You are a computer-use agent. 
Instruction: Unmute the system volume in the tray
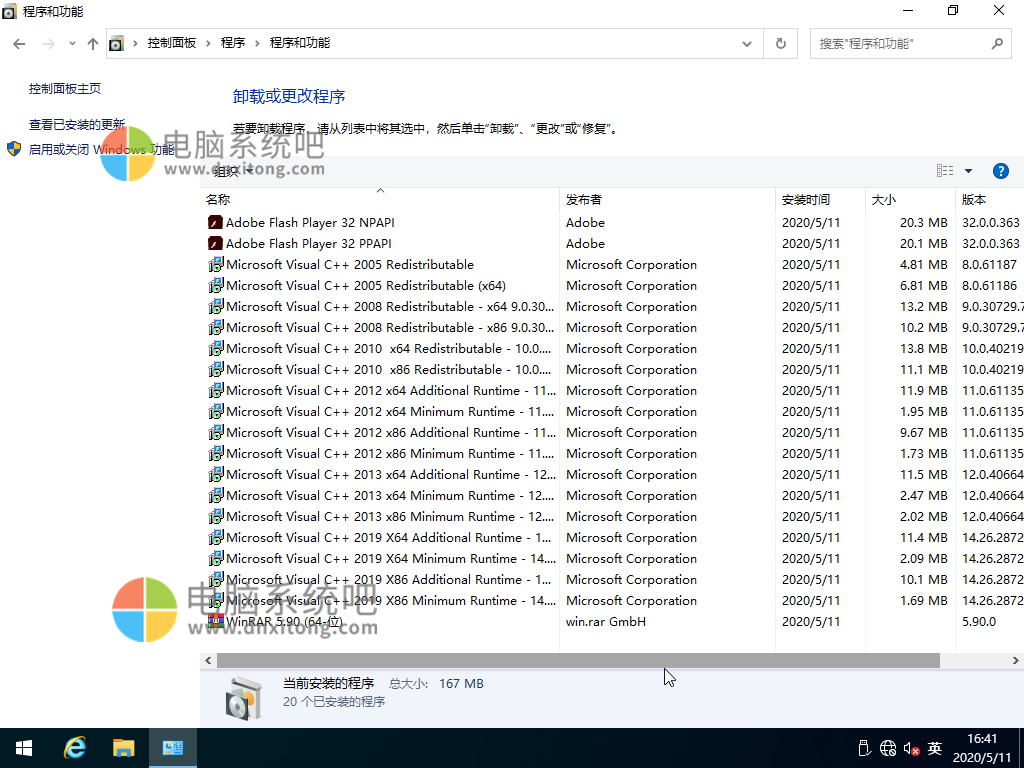point(909,747)
